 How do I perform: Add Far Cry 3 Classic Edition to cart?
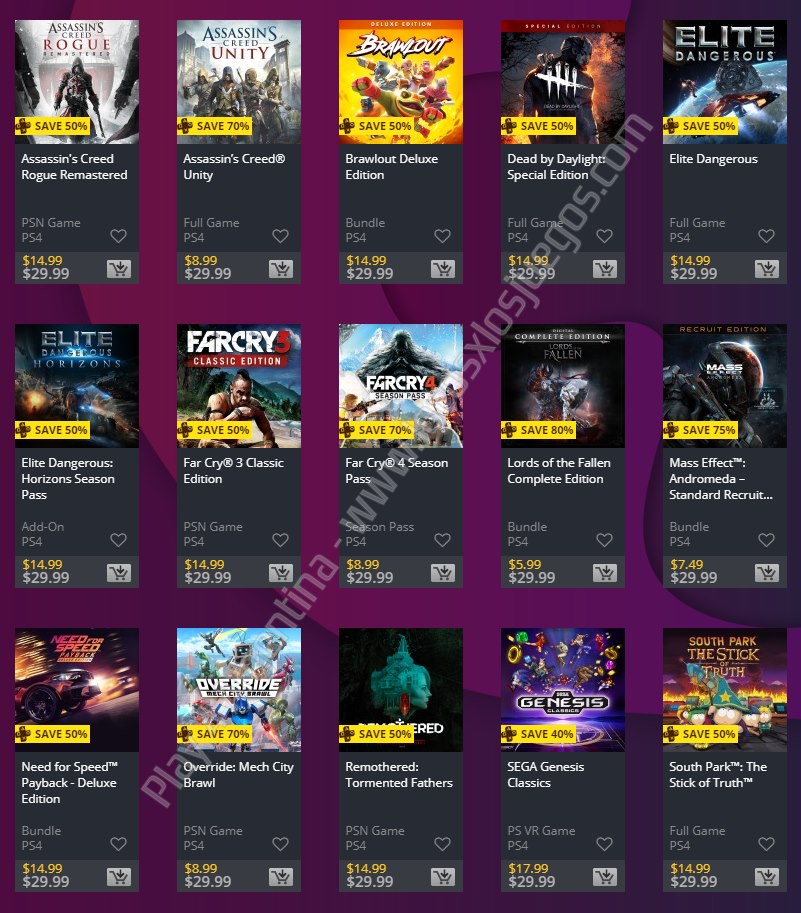tap(281, 572)
